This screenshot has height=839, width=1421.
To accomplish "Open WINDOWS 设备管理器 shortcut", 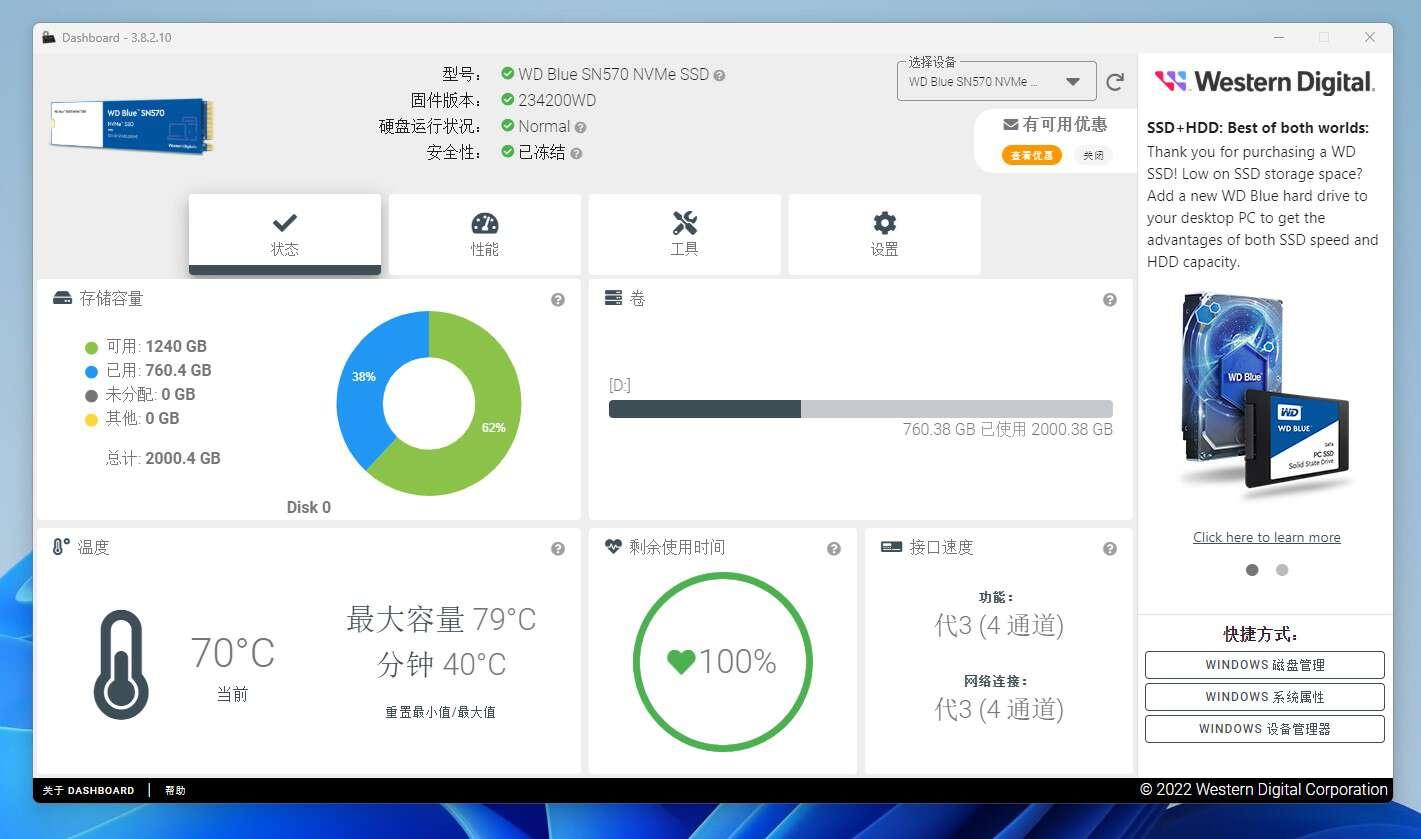I will 1265,729.
